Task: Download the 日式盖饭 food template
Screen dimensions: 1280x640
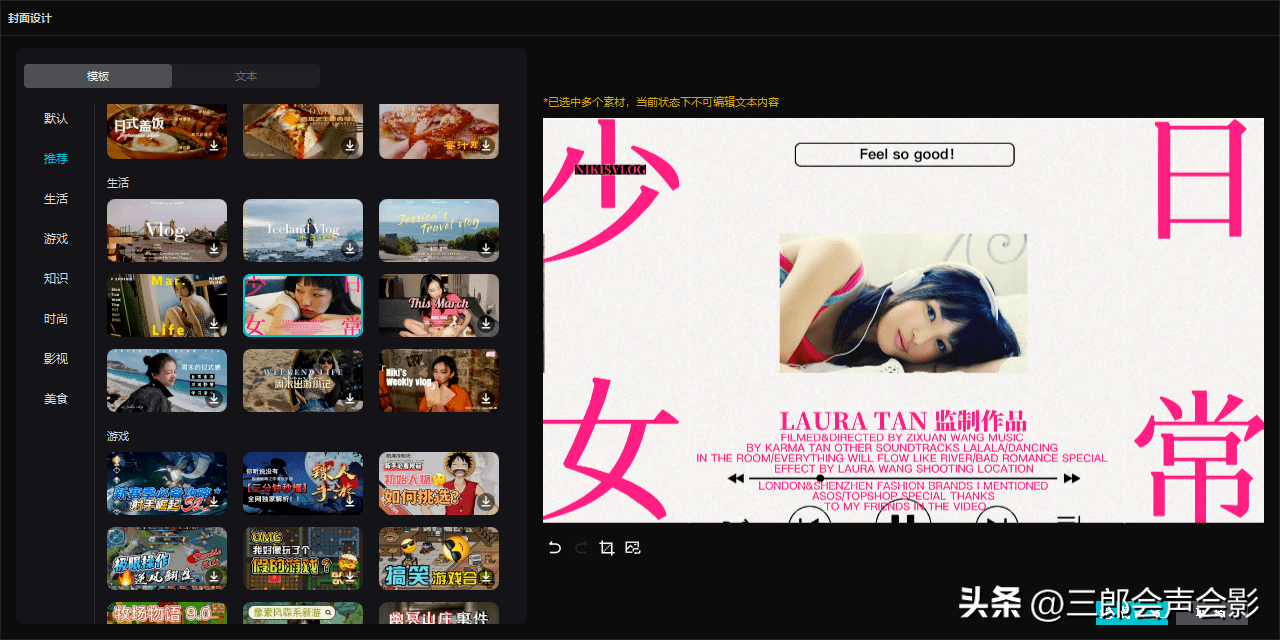Action: (x=214, y=146)
